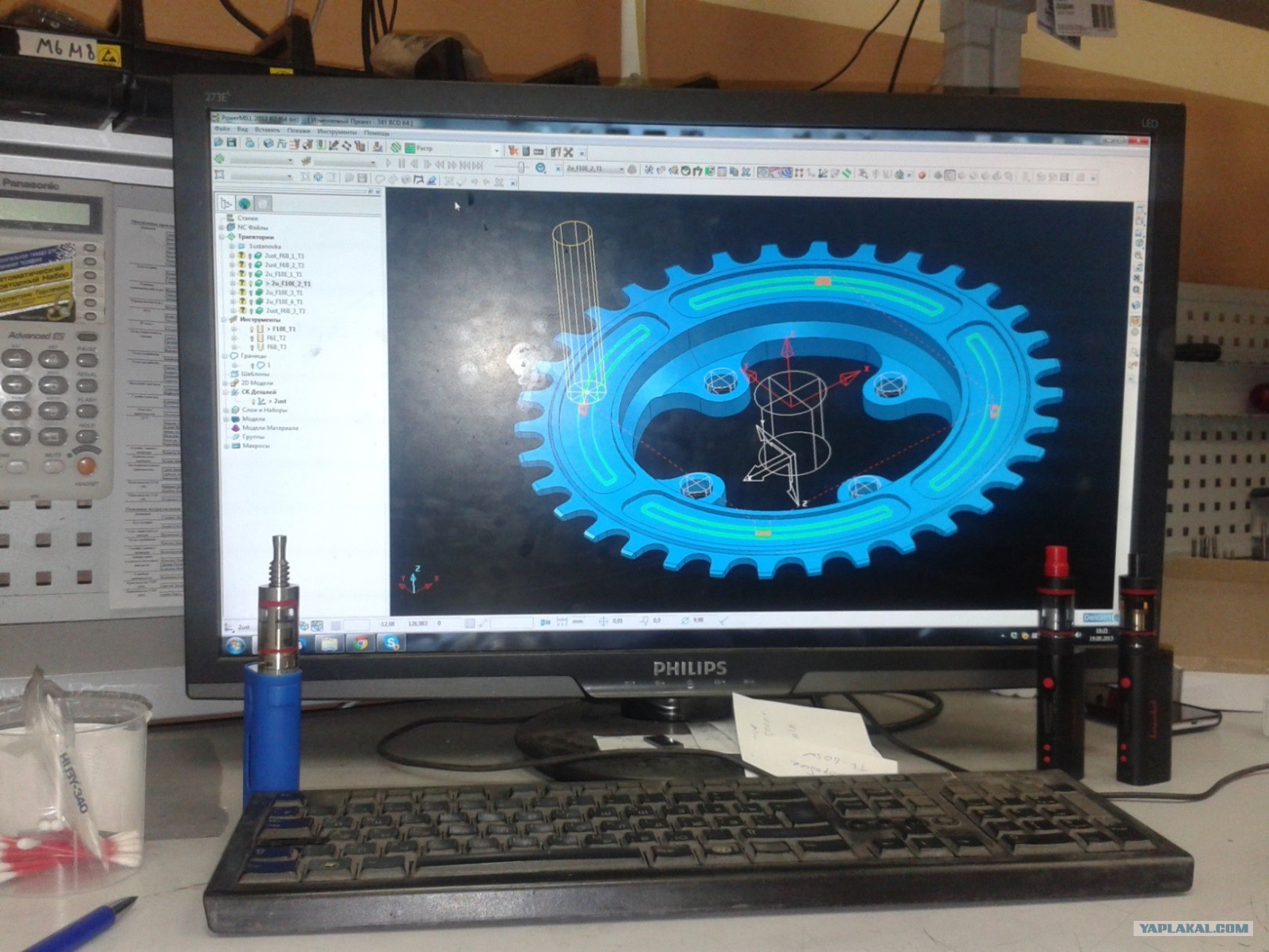
Task: Collapse the Инструменты node
Action: pos(224,319)
